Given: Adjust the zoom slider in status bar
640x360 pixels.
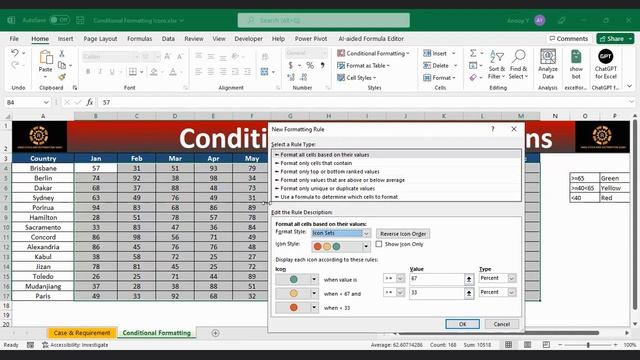Looking at the screenshot, I should tap(588, 345).
